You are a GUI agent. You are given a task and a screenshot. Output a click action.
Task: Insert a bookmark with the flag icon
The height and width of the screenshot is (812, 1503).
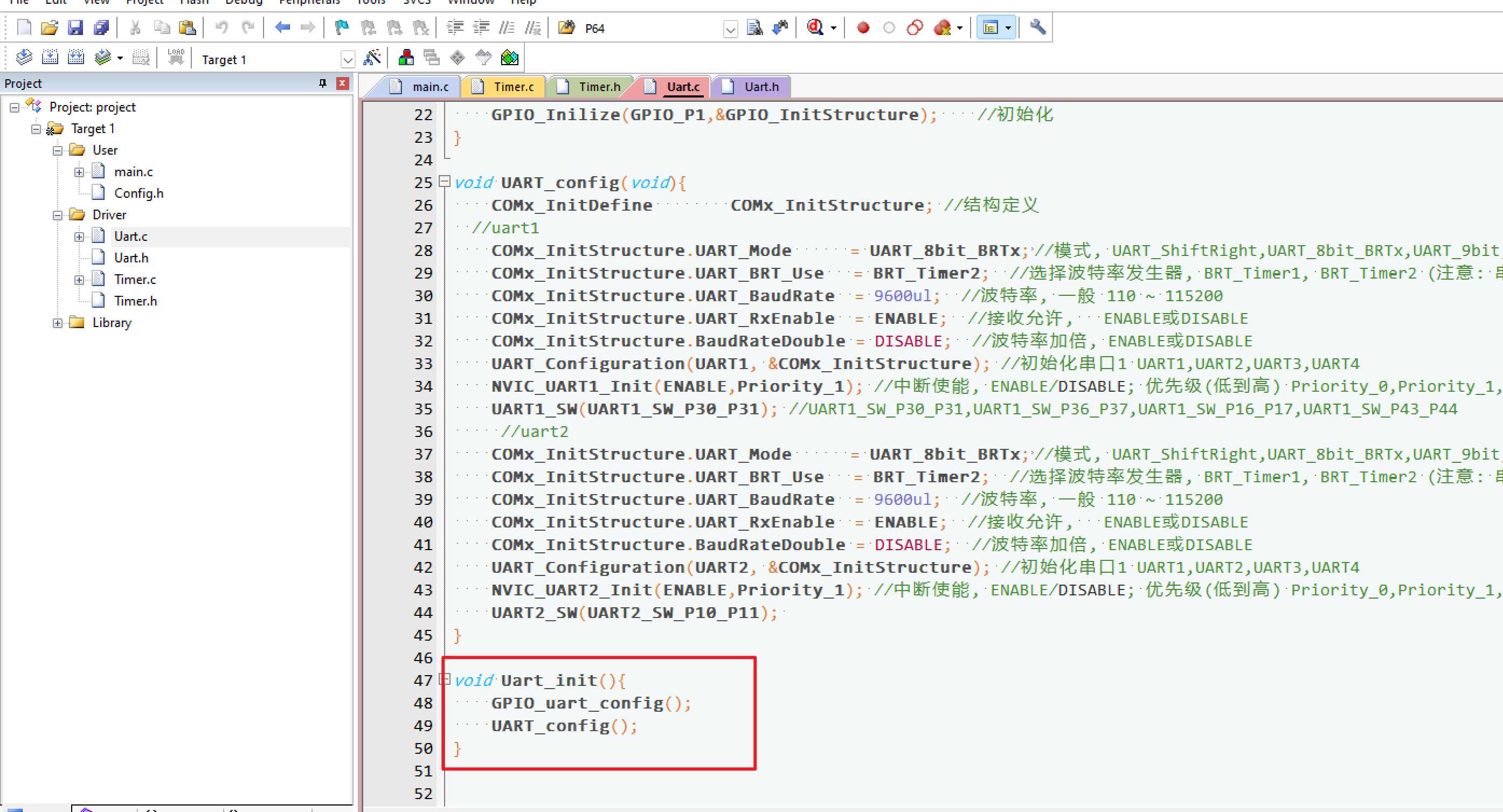(x=342, y=27)
